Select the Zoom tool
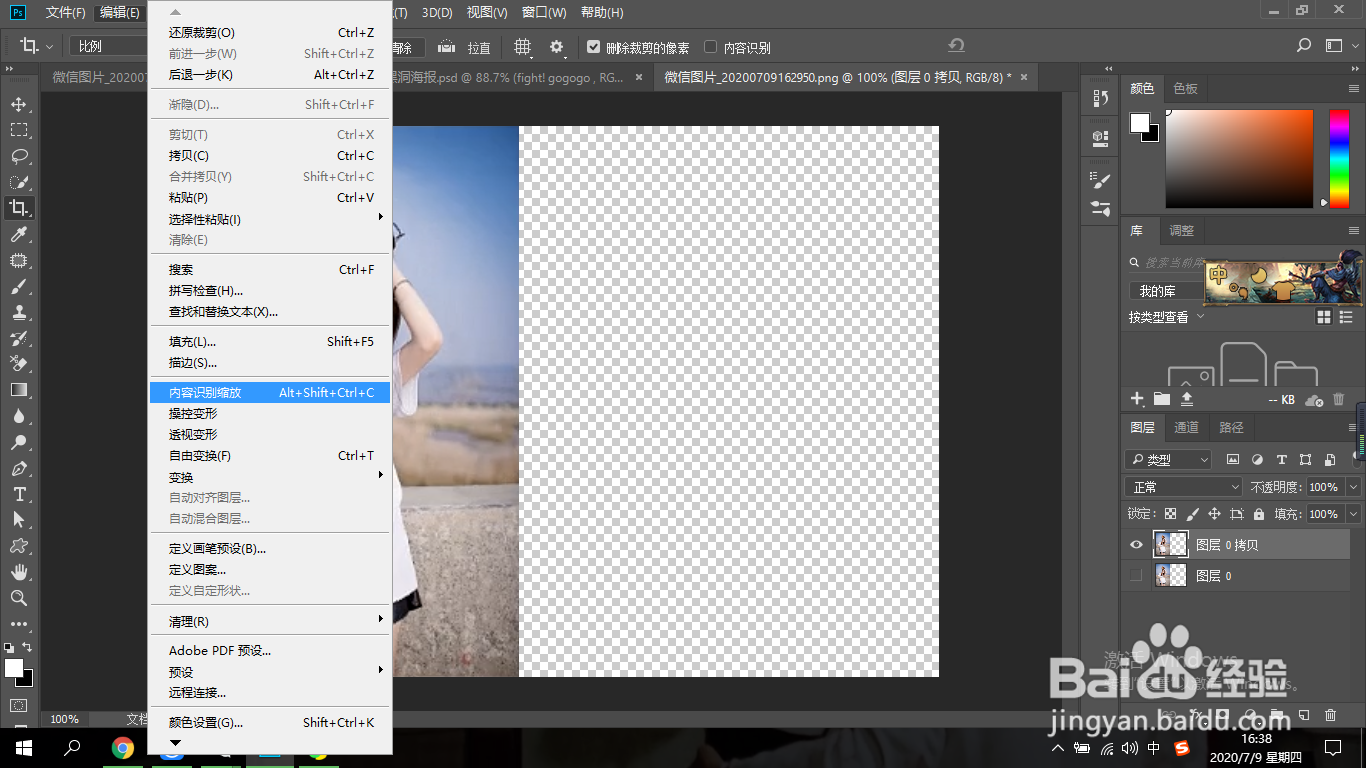This screenshot has width=1366, height=768. point(19,598)
